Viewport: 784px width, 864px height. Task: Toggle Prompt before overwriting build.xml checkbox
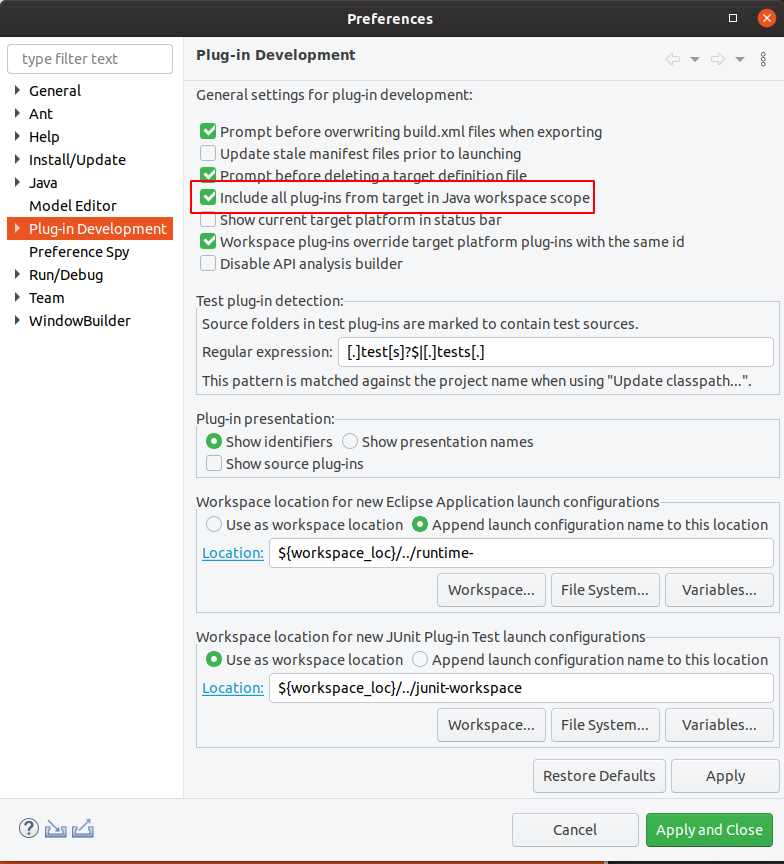tap(208, 131)
